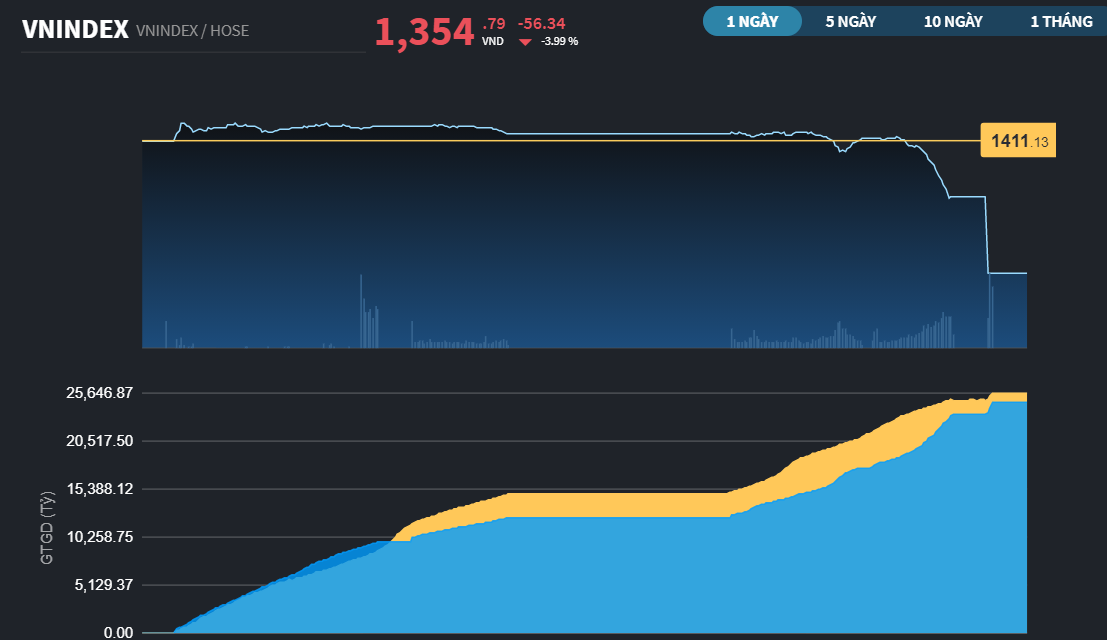Click the 1,354 index price value
This screenshot has width=1107, height=640.
point(424,32)
